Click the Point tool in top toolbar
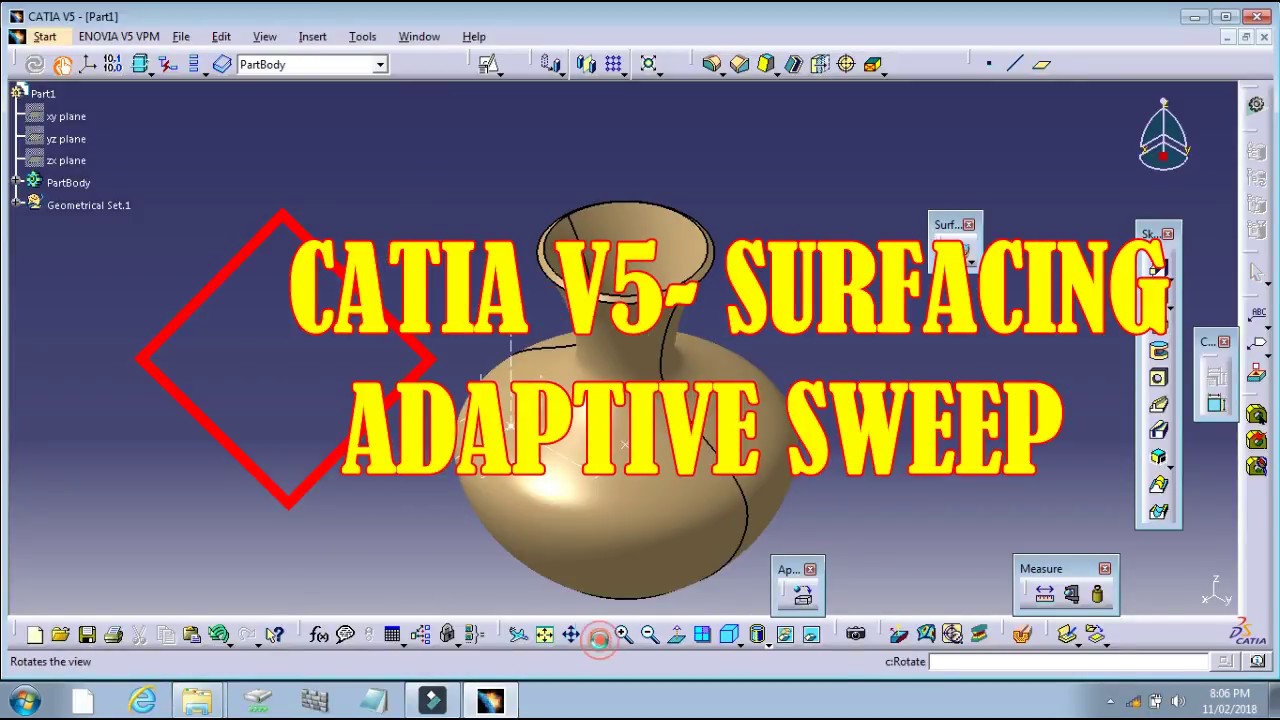 click(x=989, y=64)
